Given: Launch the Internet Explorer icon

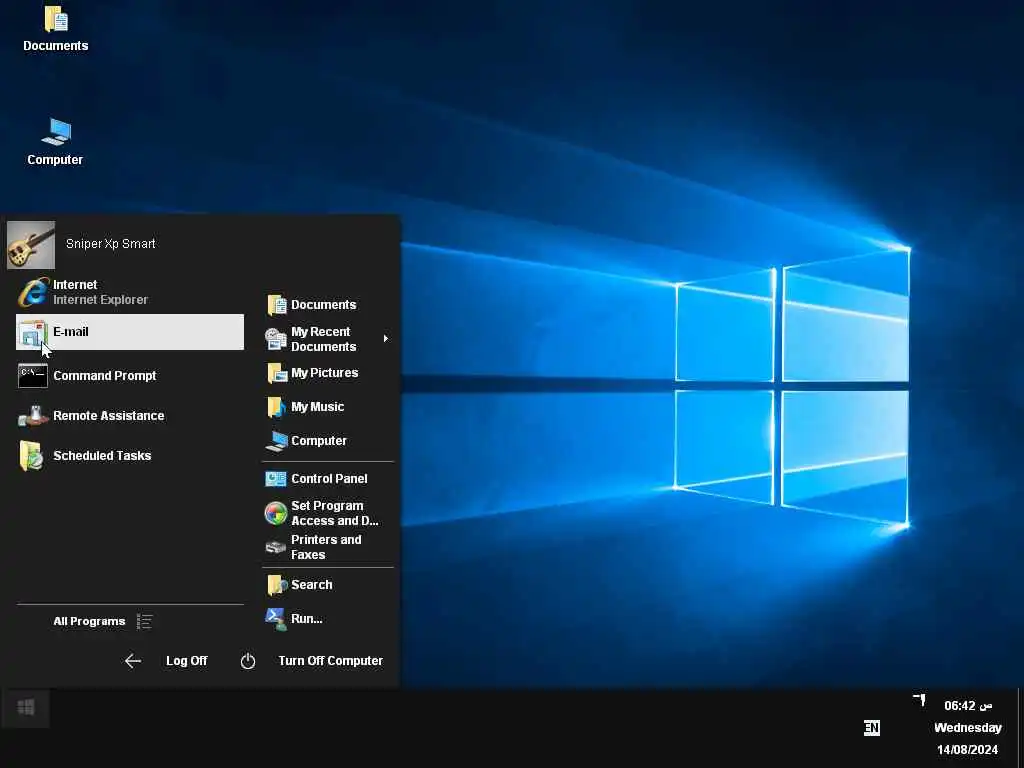Looking at the screenshot, I should click(x=33, y=292).
